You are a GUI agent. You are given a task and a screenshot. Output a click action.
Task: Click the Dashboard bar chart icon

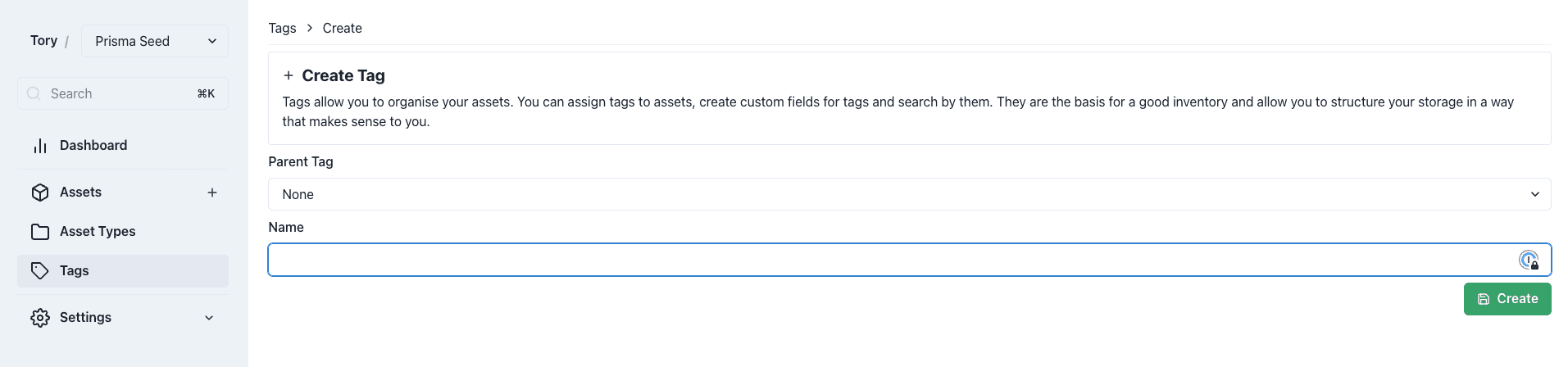click(x=40, y=146)
